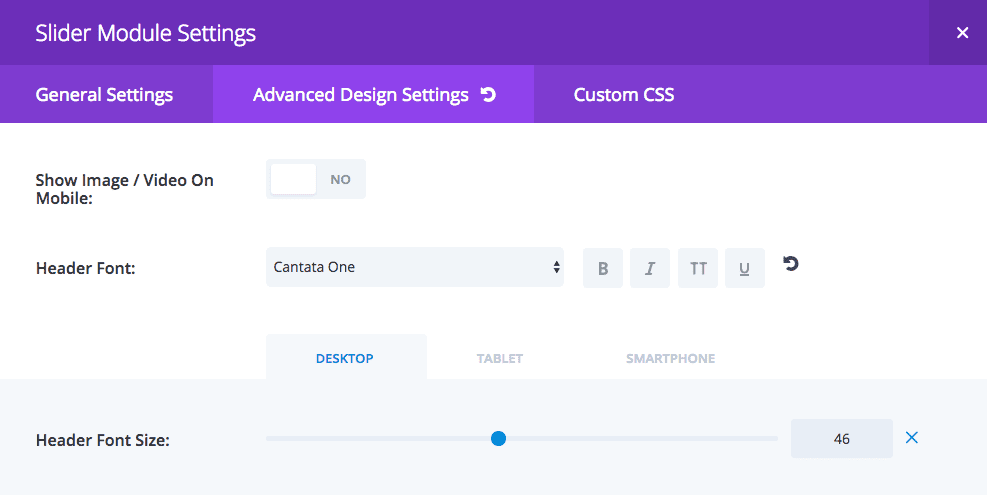The image size is (987, 495).
Task: Click the NO label on mobile toggle
Action: coord(341,179)
